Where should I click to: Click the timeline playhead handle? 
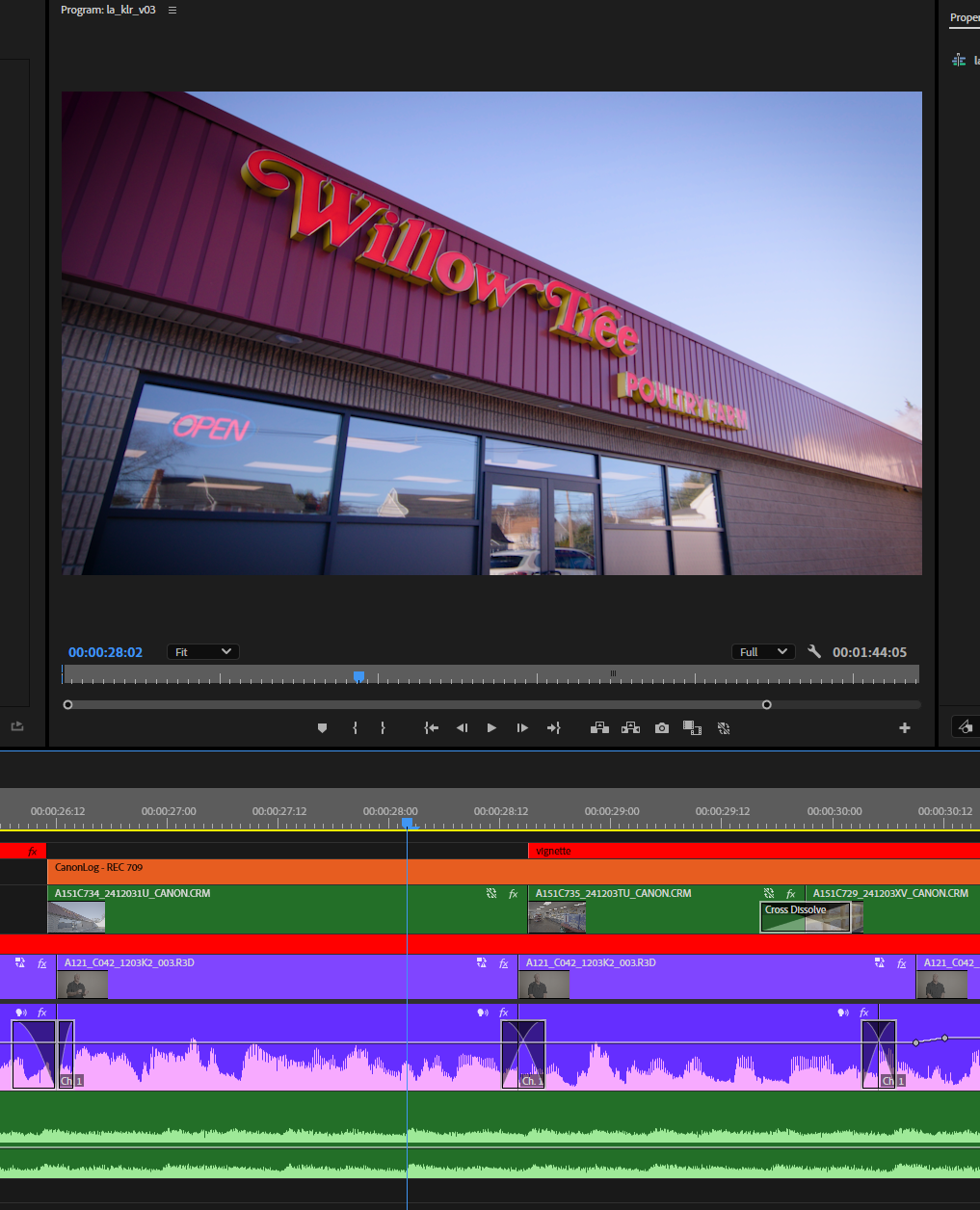[407, 823]
